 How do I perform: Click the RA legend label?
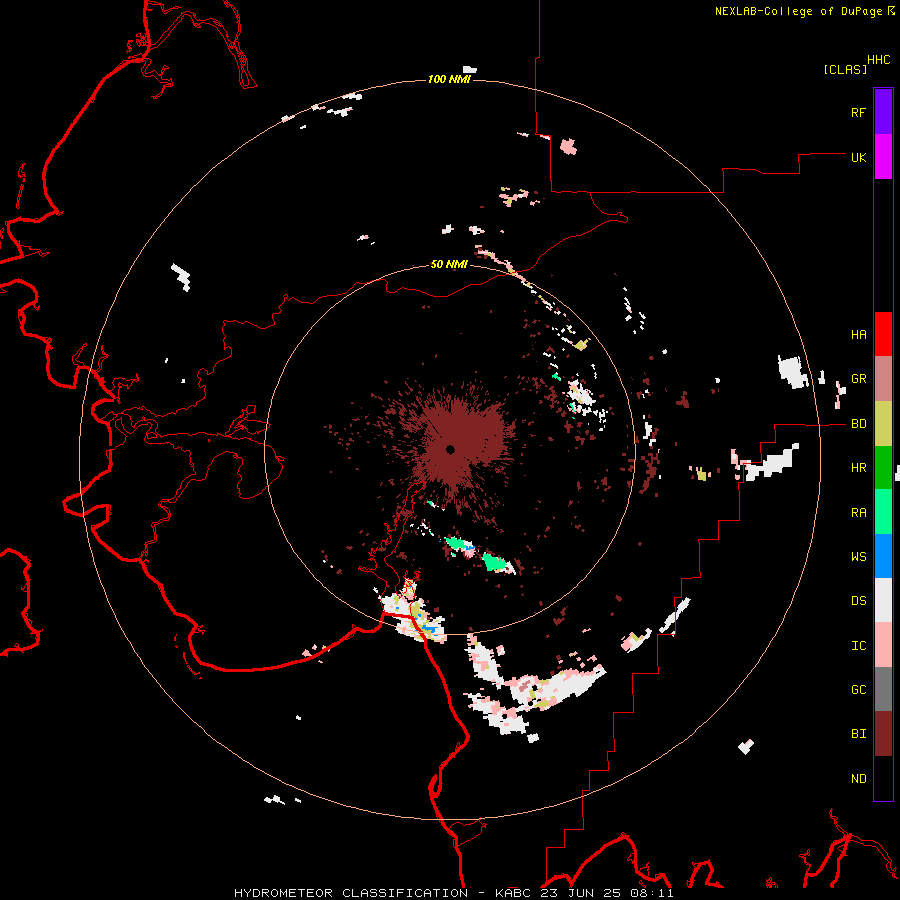click(858, 512)
